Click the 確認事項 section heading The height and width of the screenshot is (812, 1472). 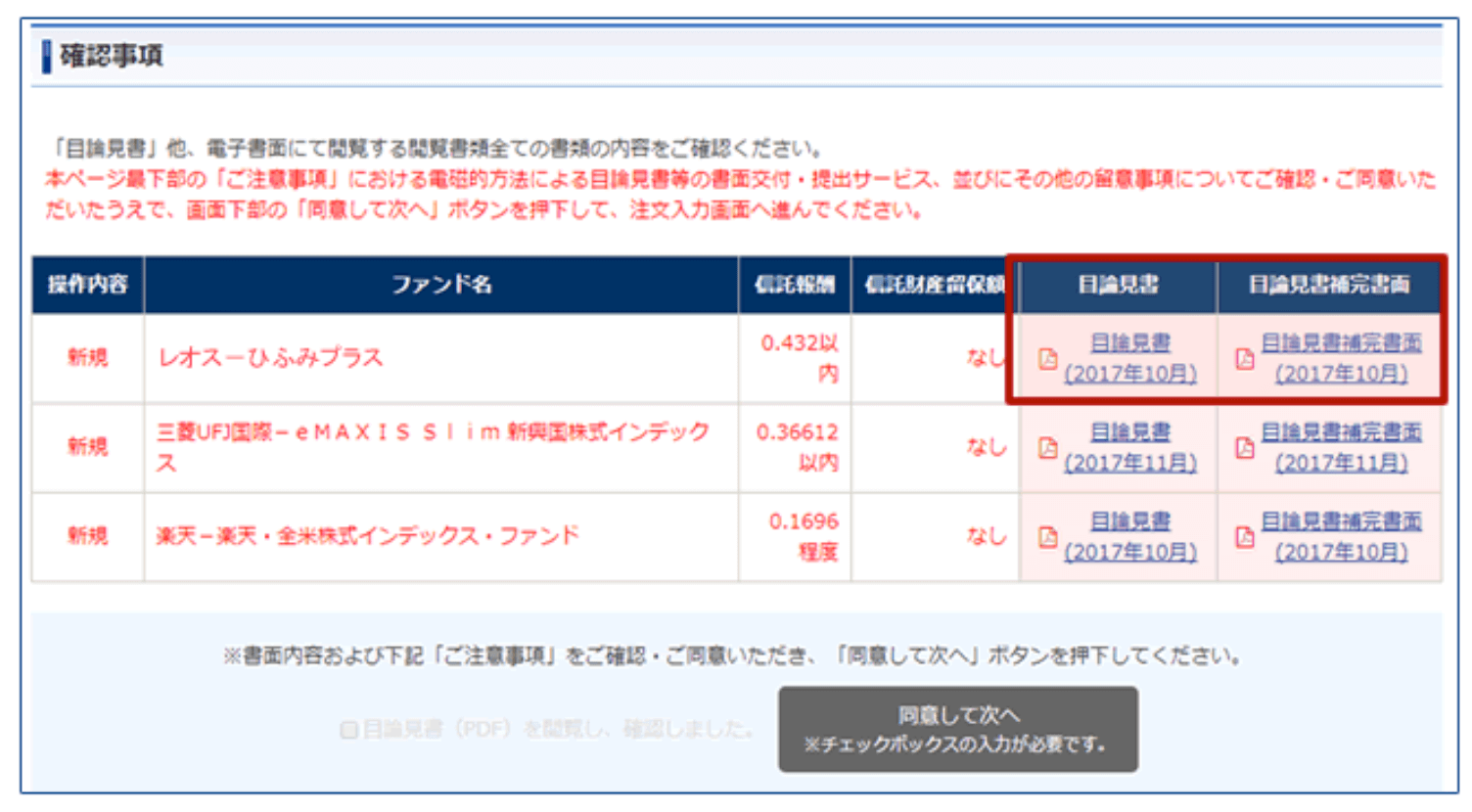click(111, 56)
